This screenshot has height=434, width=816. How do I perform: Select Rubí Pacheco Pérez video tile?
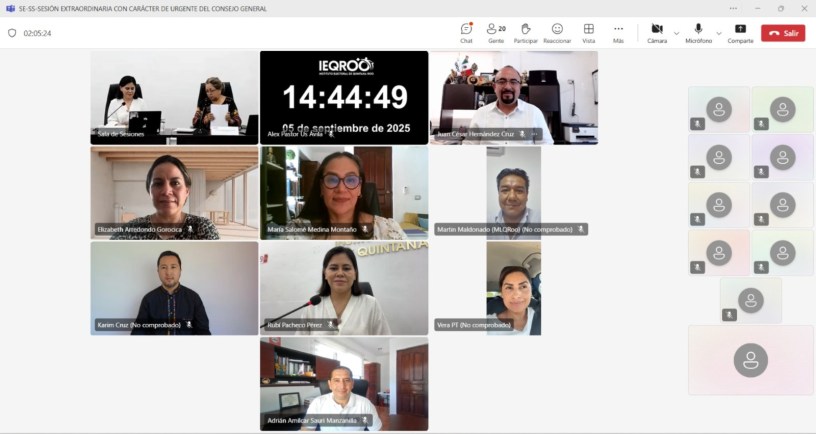(x=344, y=287)
